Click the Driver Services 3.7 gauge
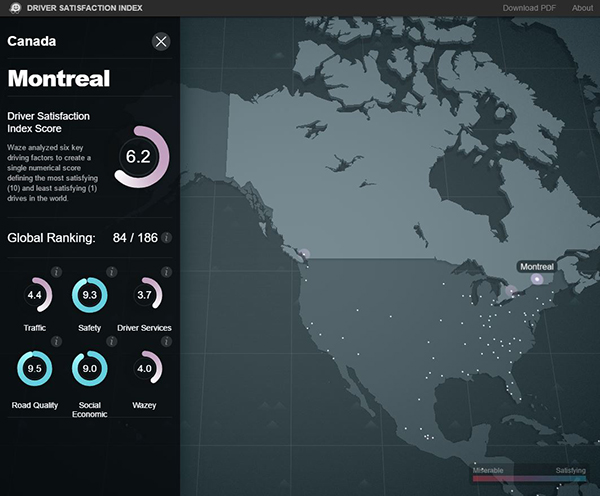600x496 pixels. coord(145,295)
